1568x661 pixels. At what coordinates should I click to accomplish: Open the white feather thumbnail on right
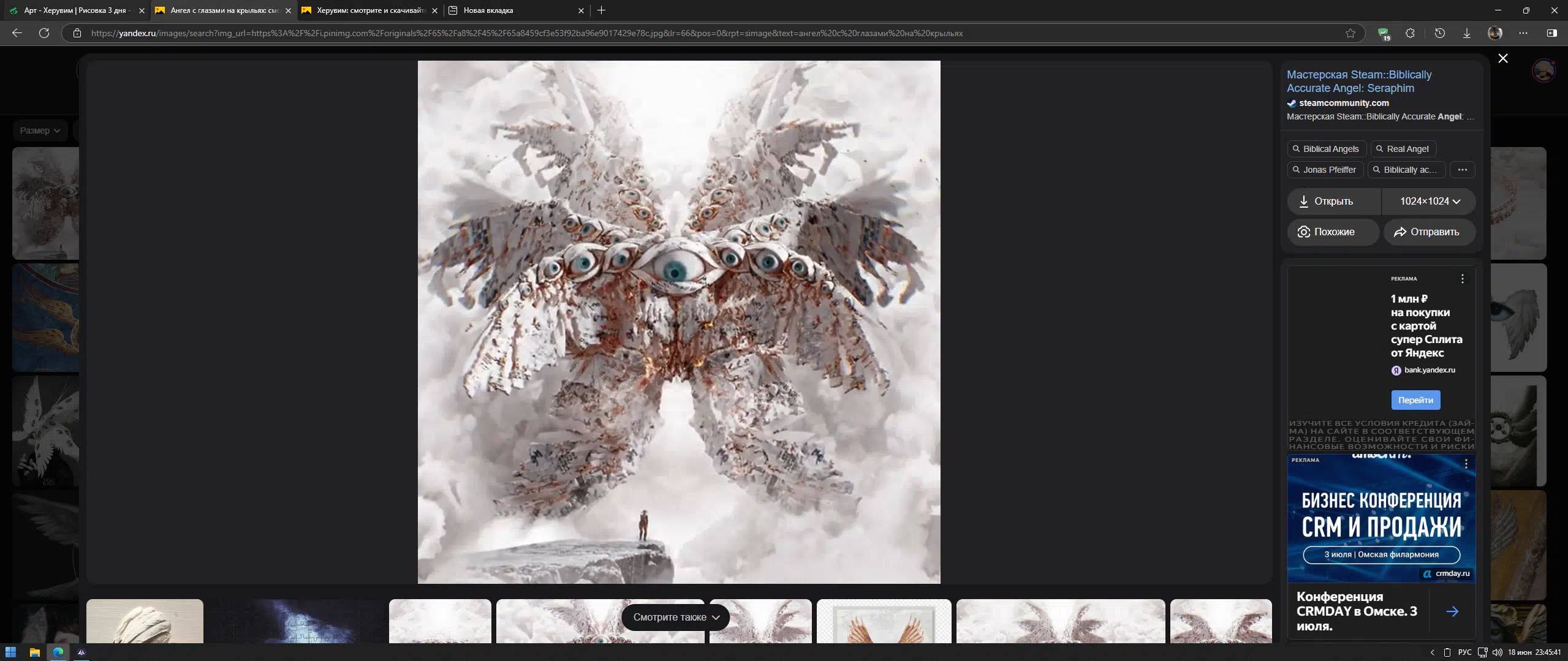coord(1518,318)
